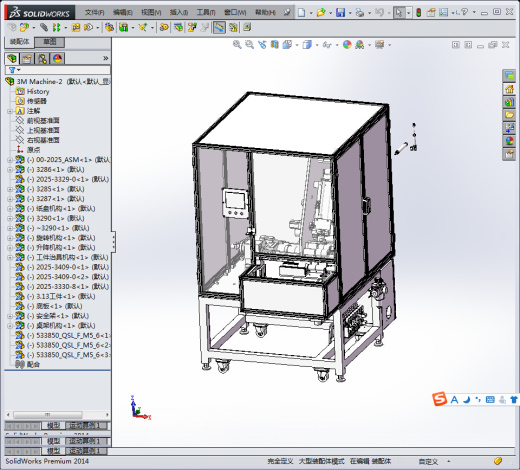Open the 文件(F) menu
The image size is (520, 470).
pos(94,13)
